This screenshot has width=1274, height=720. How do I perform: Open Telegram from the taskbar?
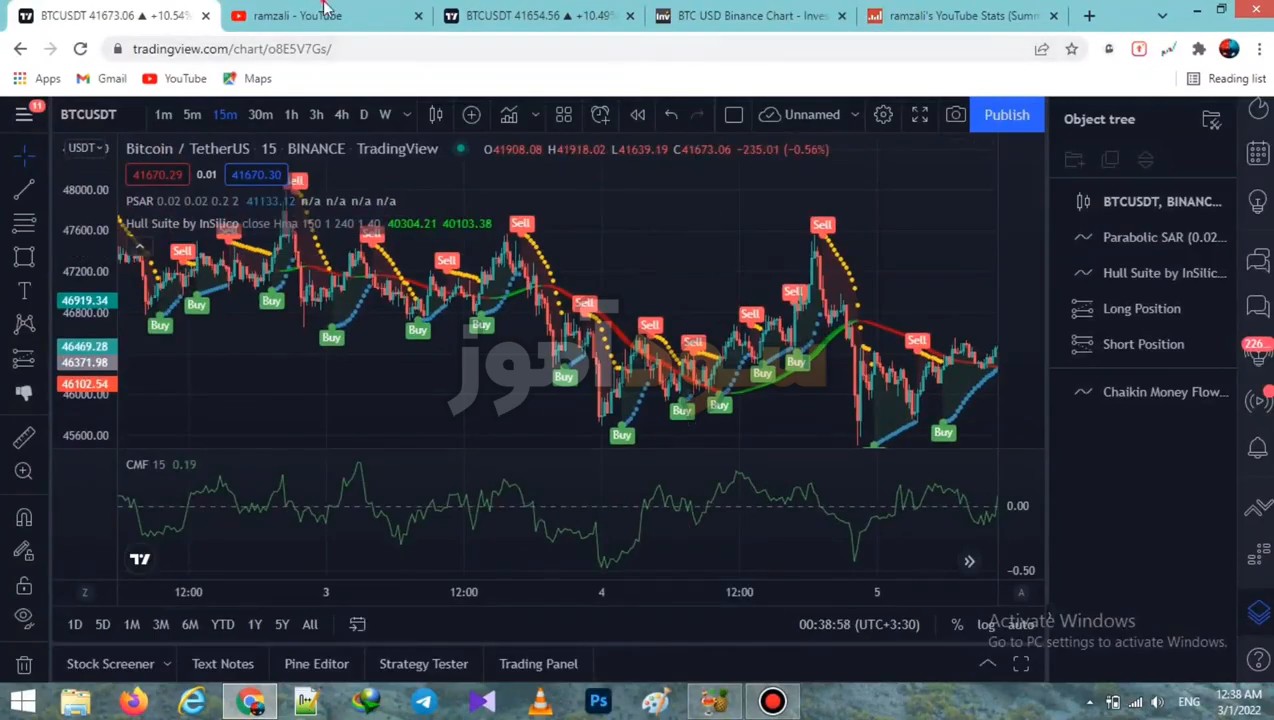click(x=424, y=702)
